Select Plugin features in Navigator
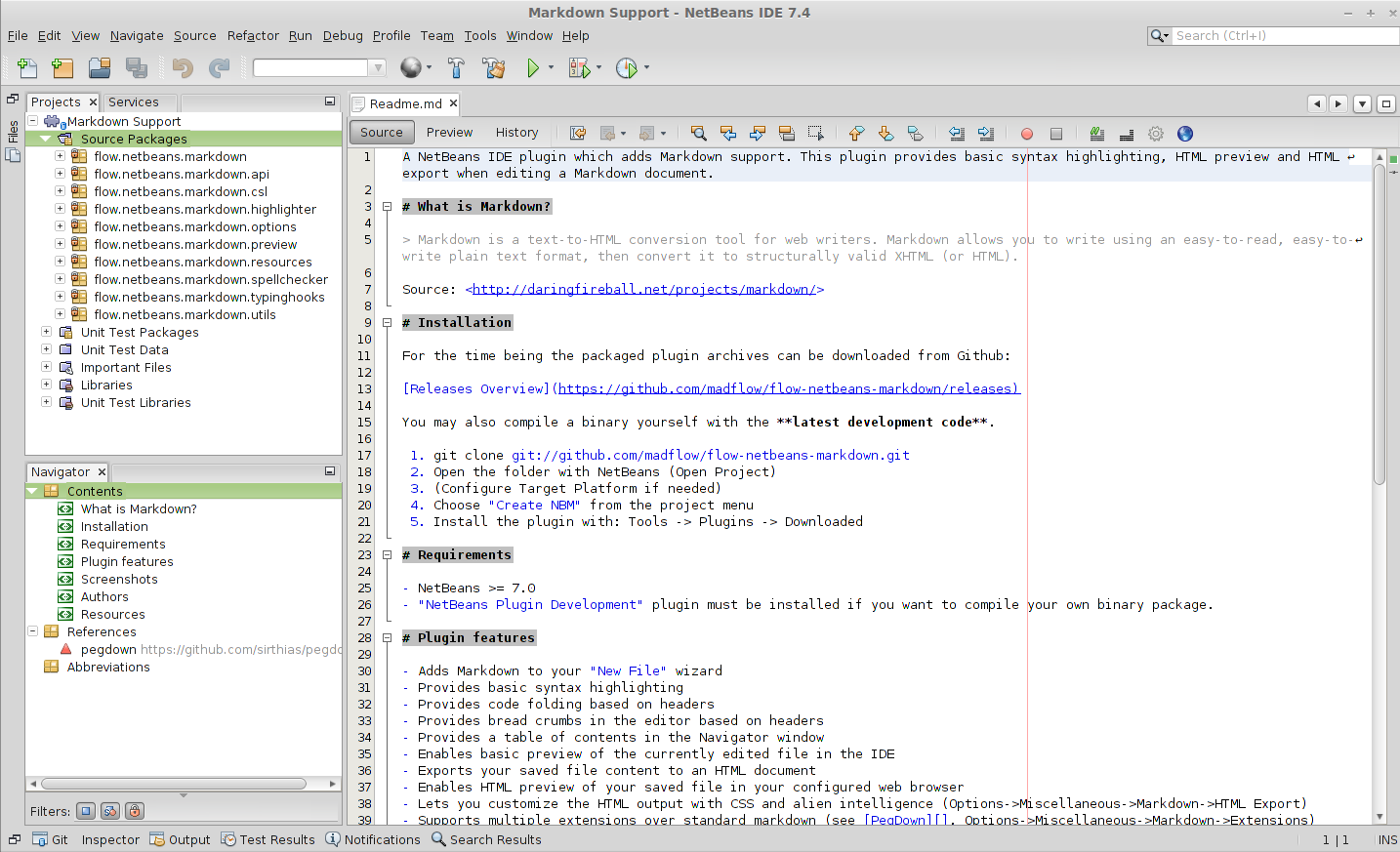This screenshot has height=852, width=1400. tap(127, 561)
